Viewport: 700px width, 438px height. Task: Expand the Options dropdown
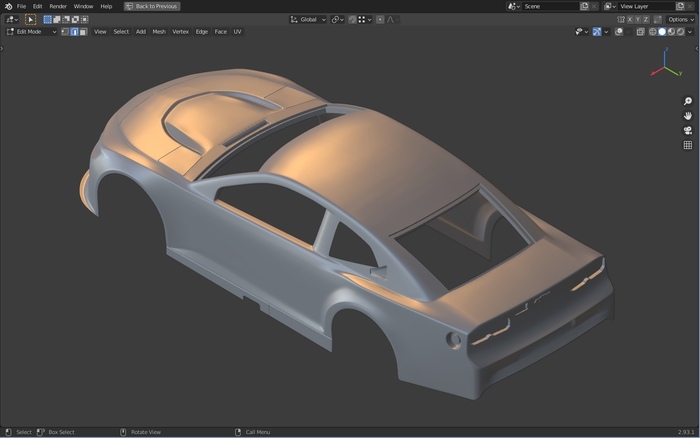[x=680, y=19]
